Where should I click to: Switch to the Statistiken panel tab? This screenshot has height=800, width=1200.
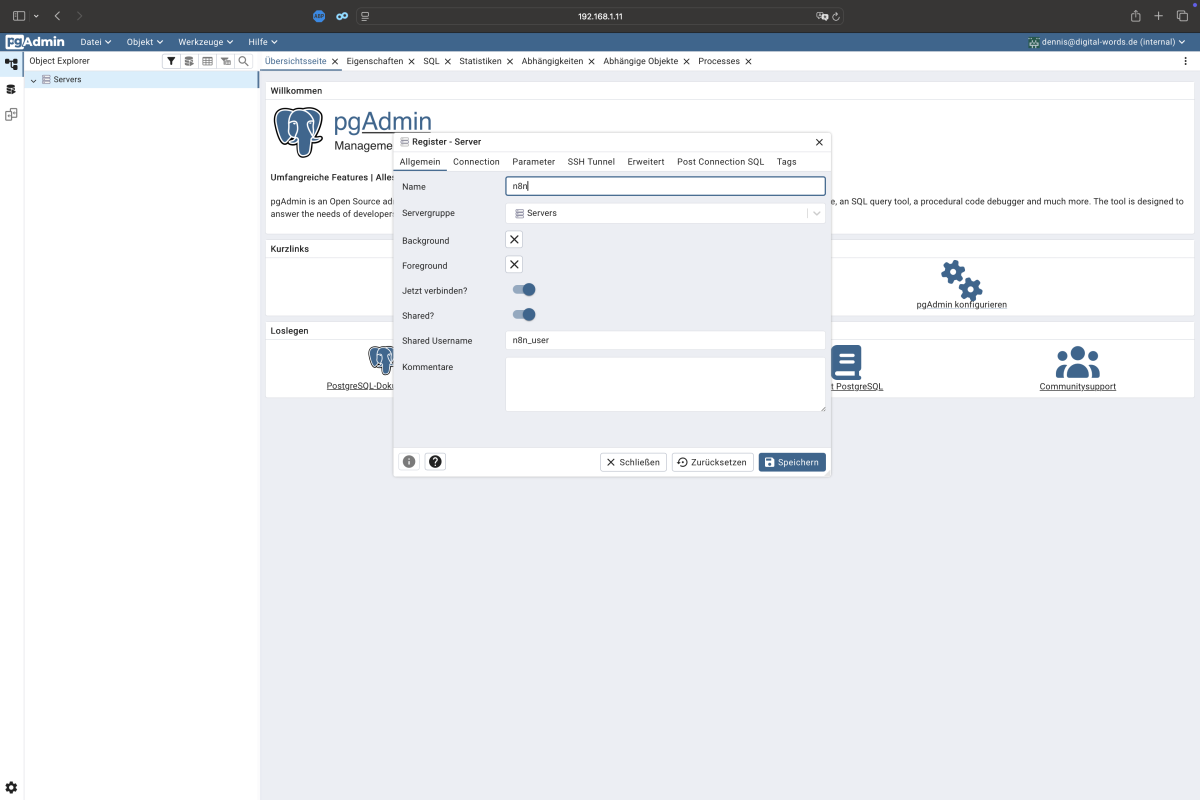(480, 61)
